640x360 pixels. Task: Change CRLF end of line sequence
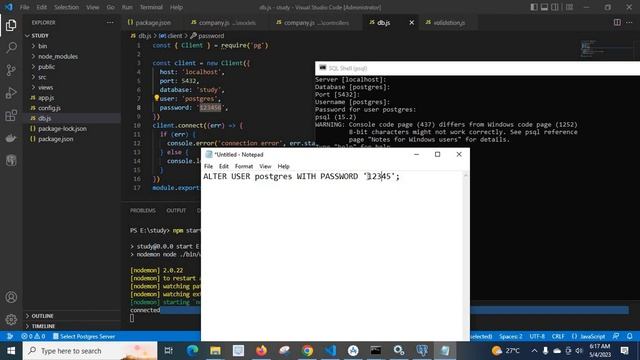pos(558,336)
